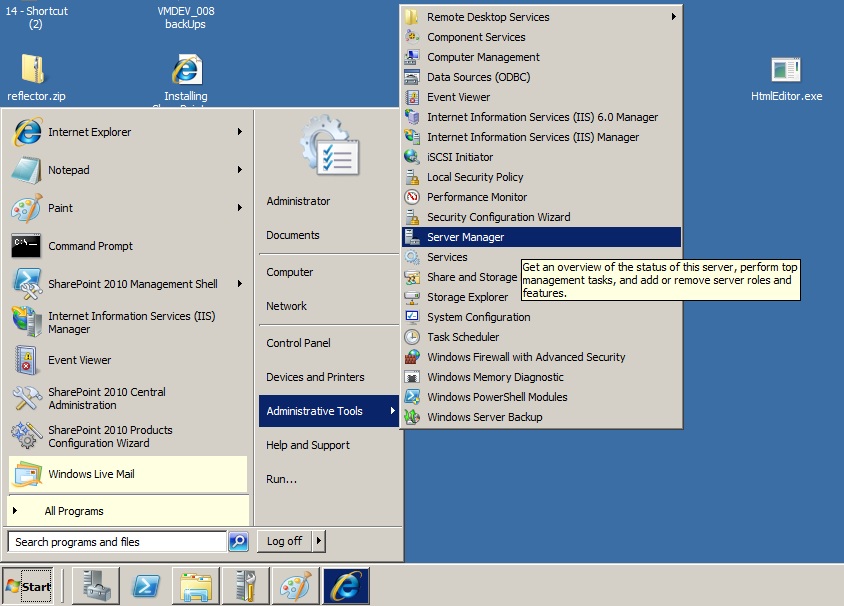This screenshot has width=844, height=606.
Task: Open Windows Firewall with Advanced Security icon
Action: coord(412,357)
